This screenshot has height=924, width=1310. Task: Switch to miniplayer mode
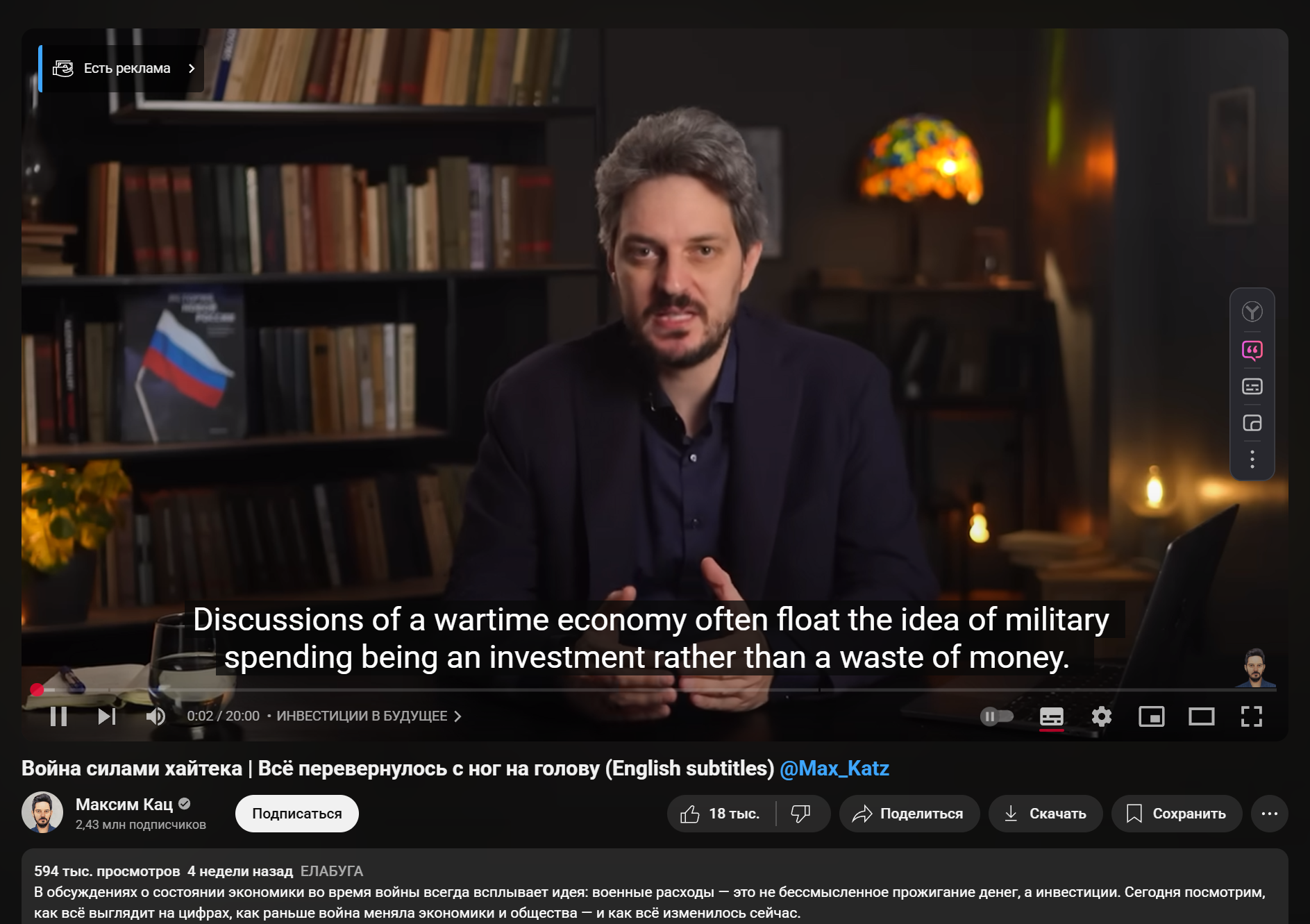tap(1152, 716)
